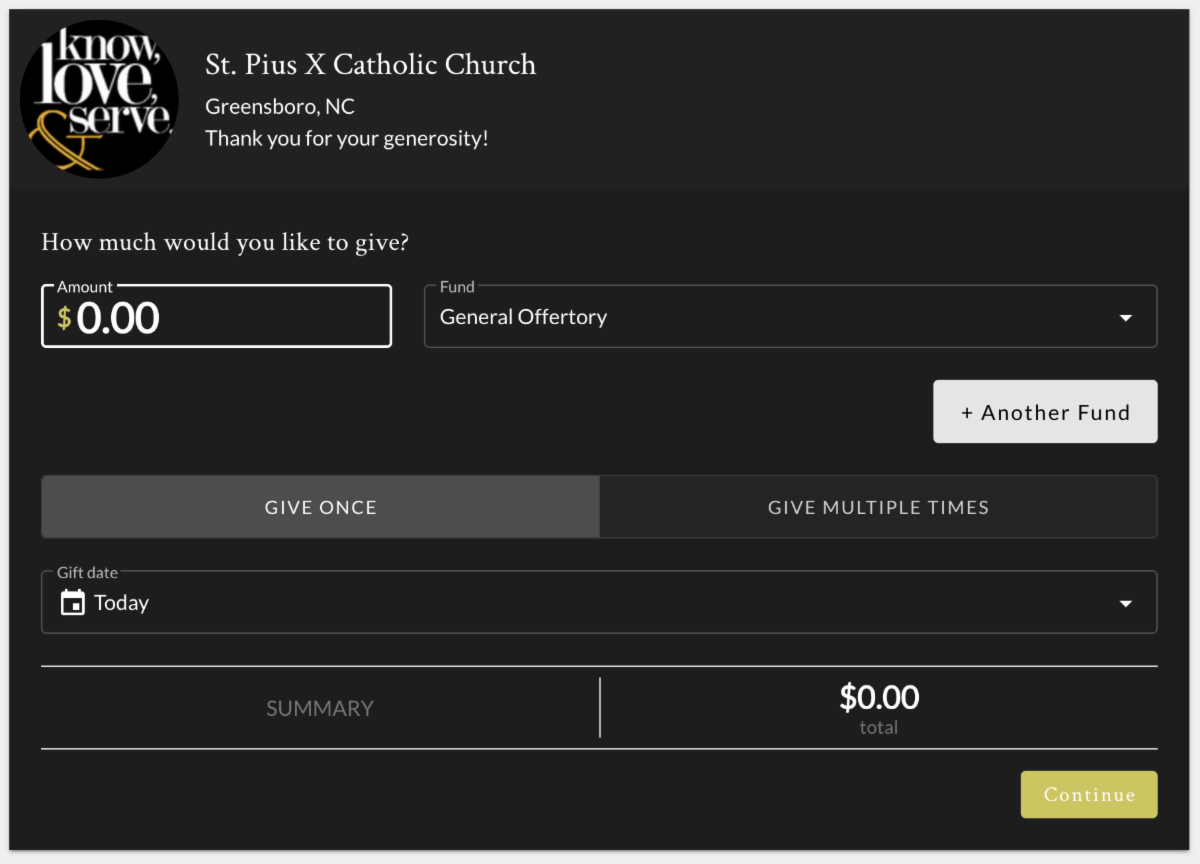Click the calendar icon beside Today
This screenshot has width=1200, height=864.
(73, 602)
